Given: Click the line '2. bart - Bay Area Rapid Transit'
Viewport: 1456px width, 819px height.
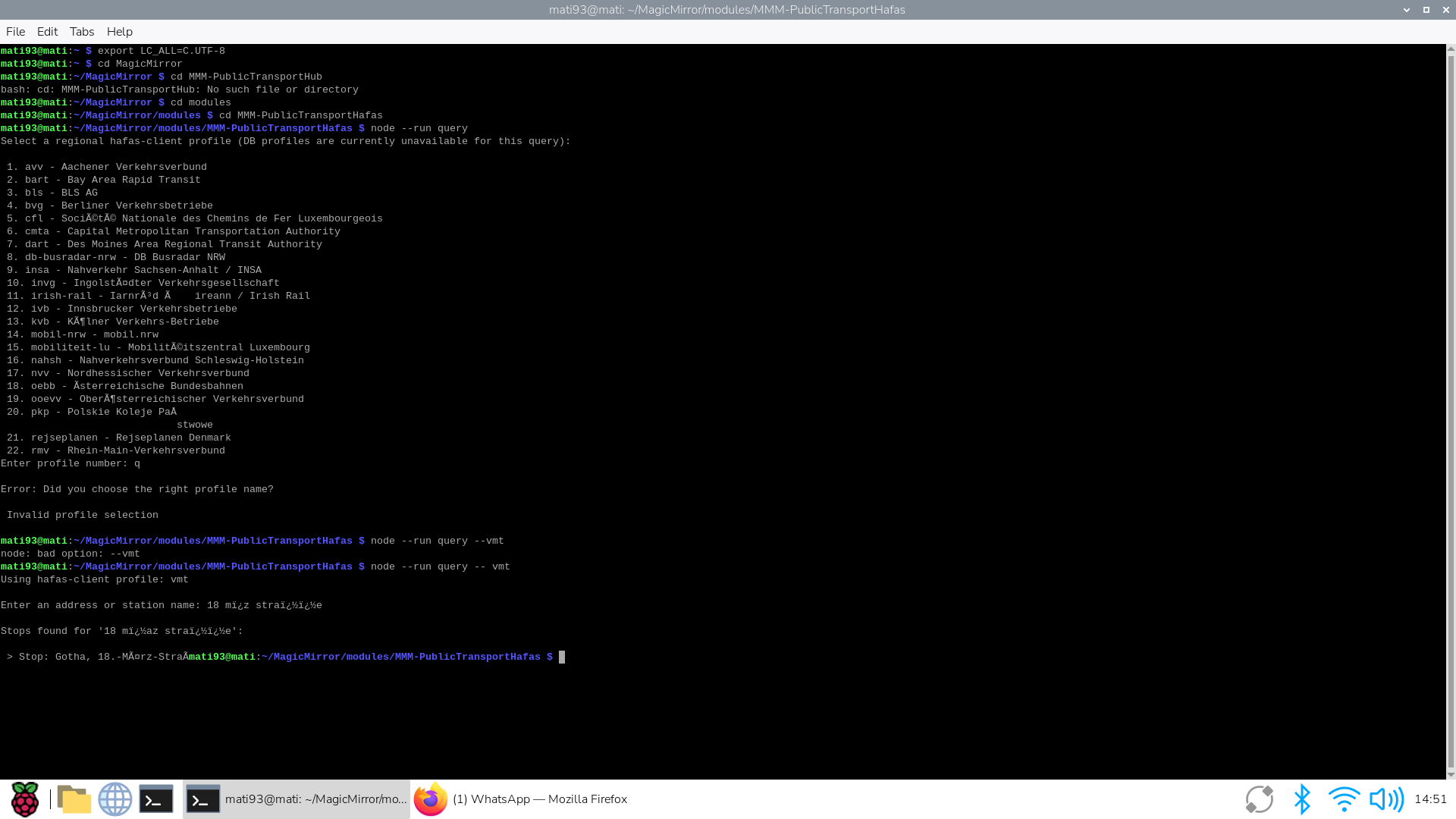Looking at the screenshot, I should 104,180.
